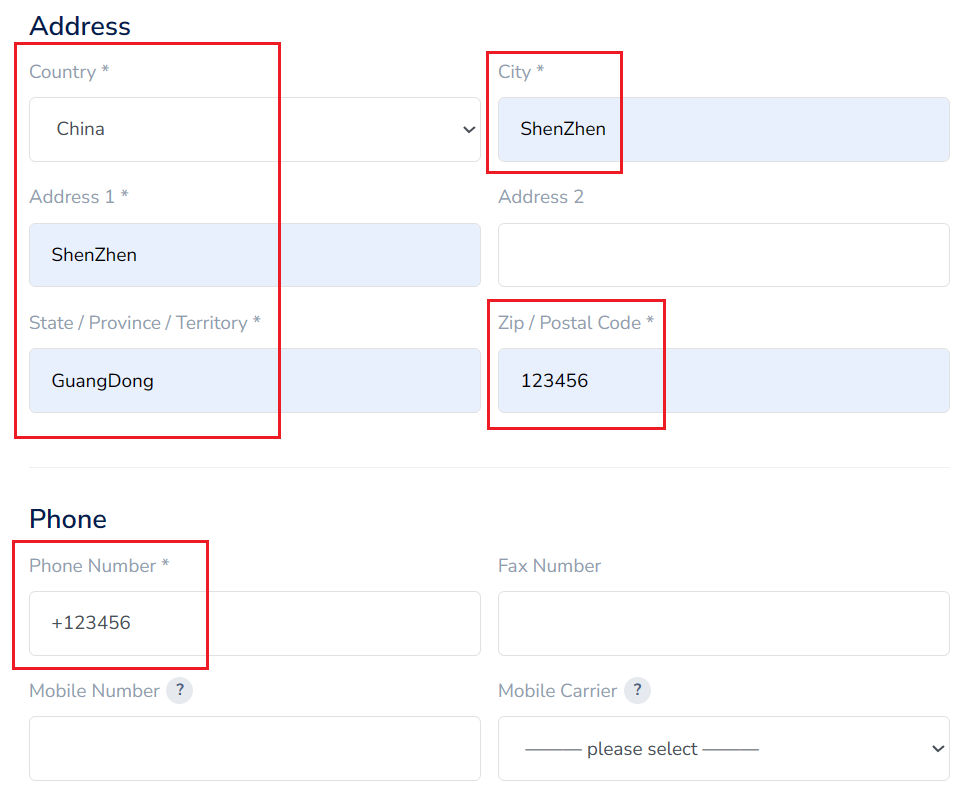Click the Fax Number label text
The height and width of the screenshot is (811, 967).
549,566
